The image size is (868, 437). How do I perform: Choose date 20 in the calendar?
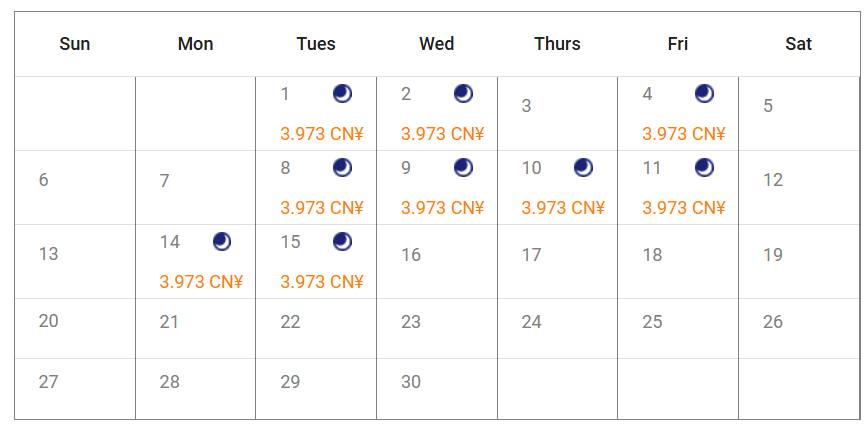click(49, 321)
